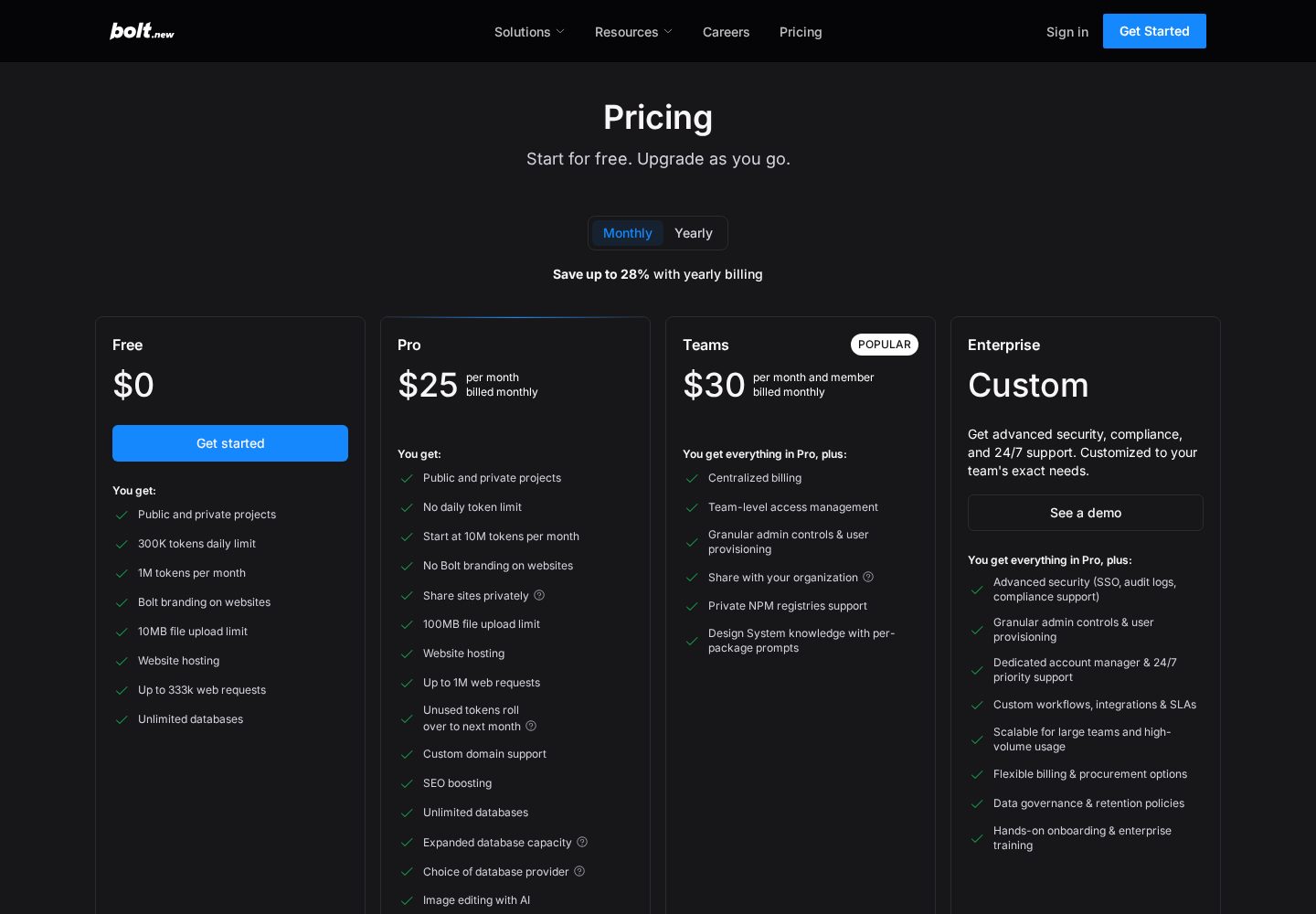Image resolution: width=1316 pixels, height=914 pixels.
Task: Click checkmark next to No daily token limit
Action: pyautogui.click(x=407, y=507)
